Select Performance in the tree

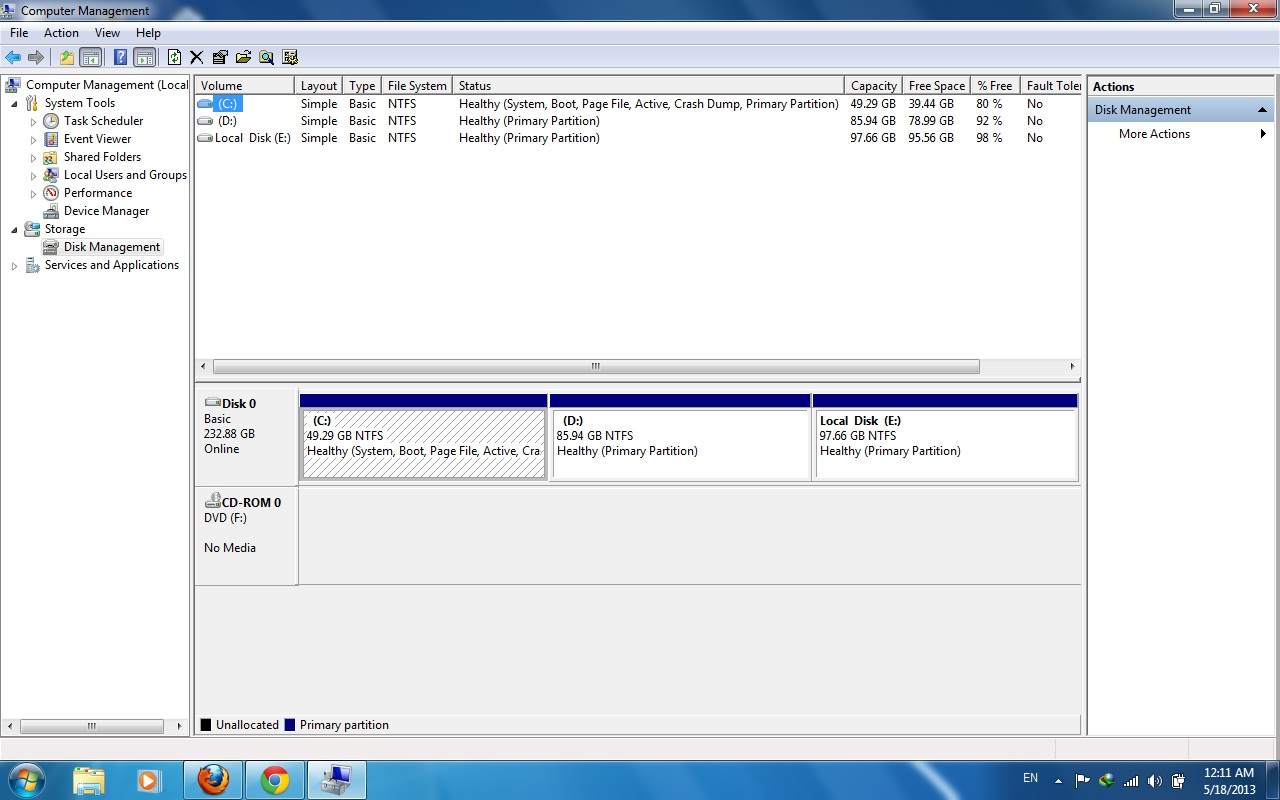pos(98,193)
